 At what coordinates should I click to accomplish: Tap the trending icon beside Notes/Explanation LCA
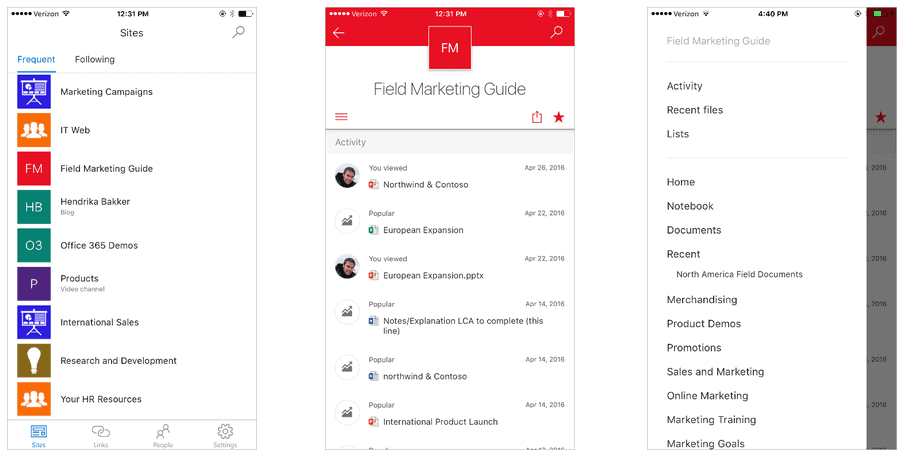pyautogui.click(x=347, y=312)
